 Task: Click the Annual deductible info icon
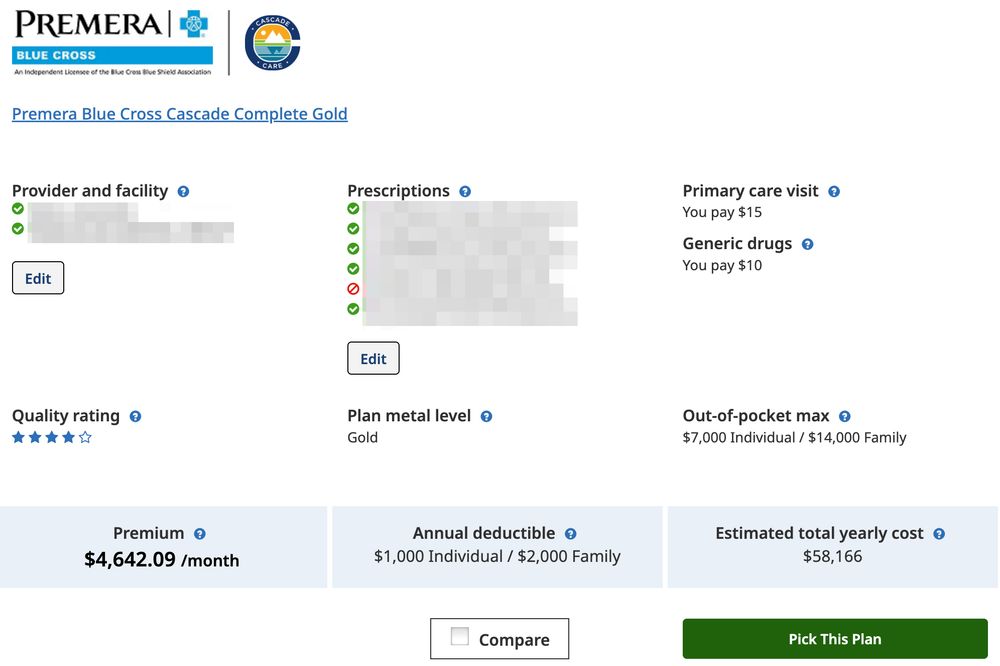(x=570, y=533)
